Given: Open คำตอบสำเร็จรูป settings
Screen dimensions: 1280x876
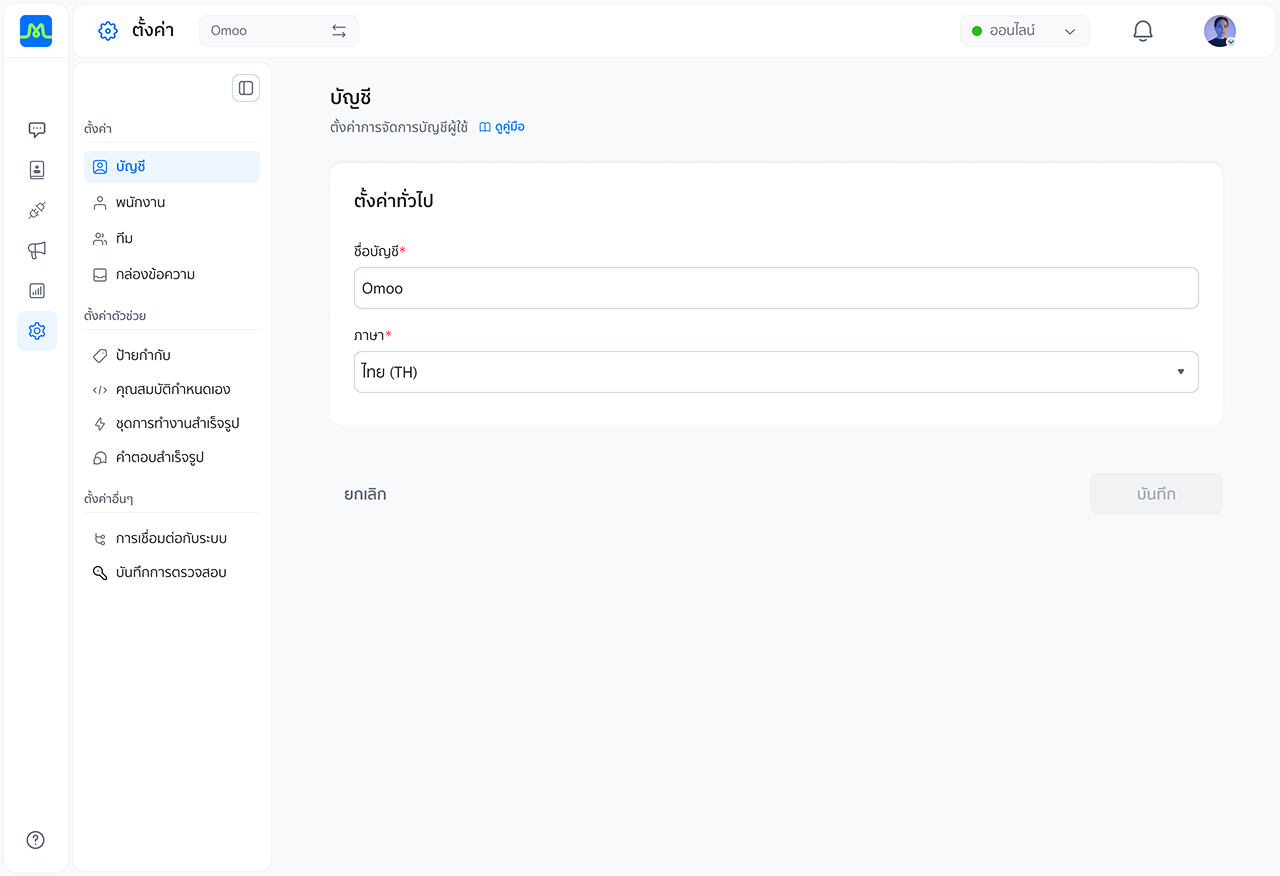Looking at the screenshot, I should (172, 458).
